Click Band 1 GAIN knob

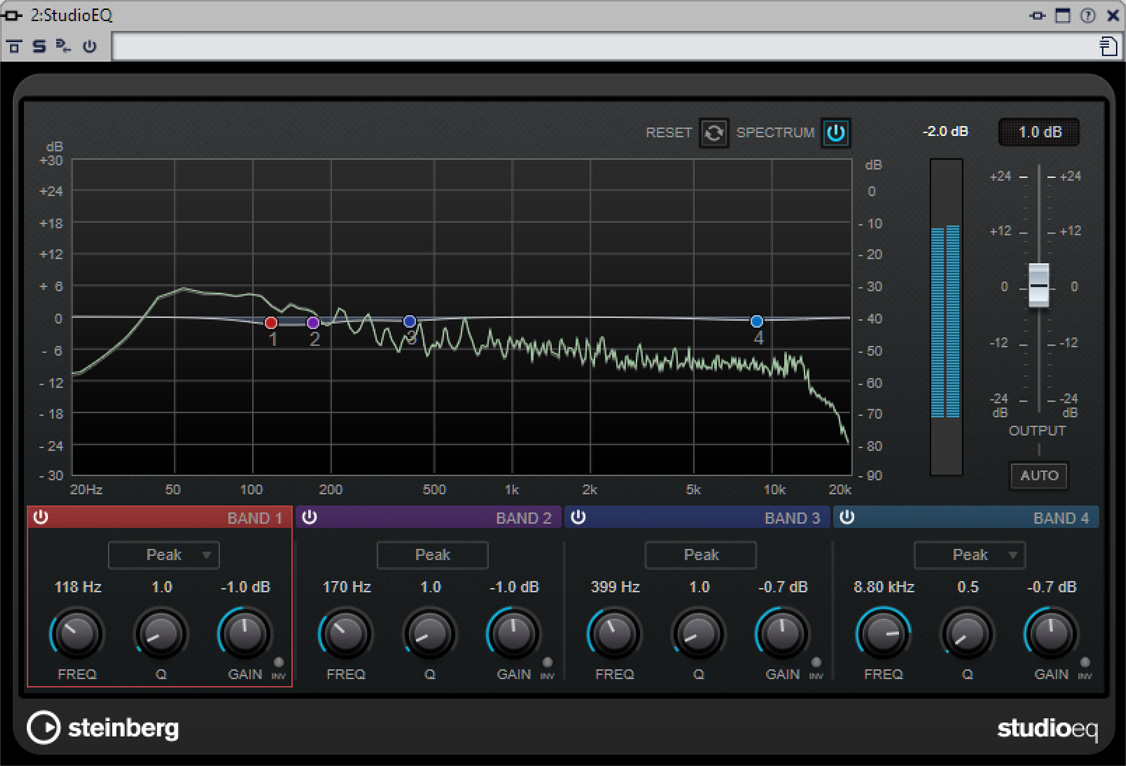[245, 634]
